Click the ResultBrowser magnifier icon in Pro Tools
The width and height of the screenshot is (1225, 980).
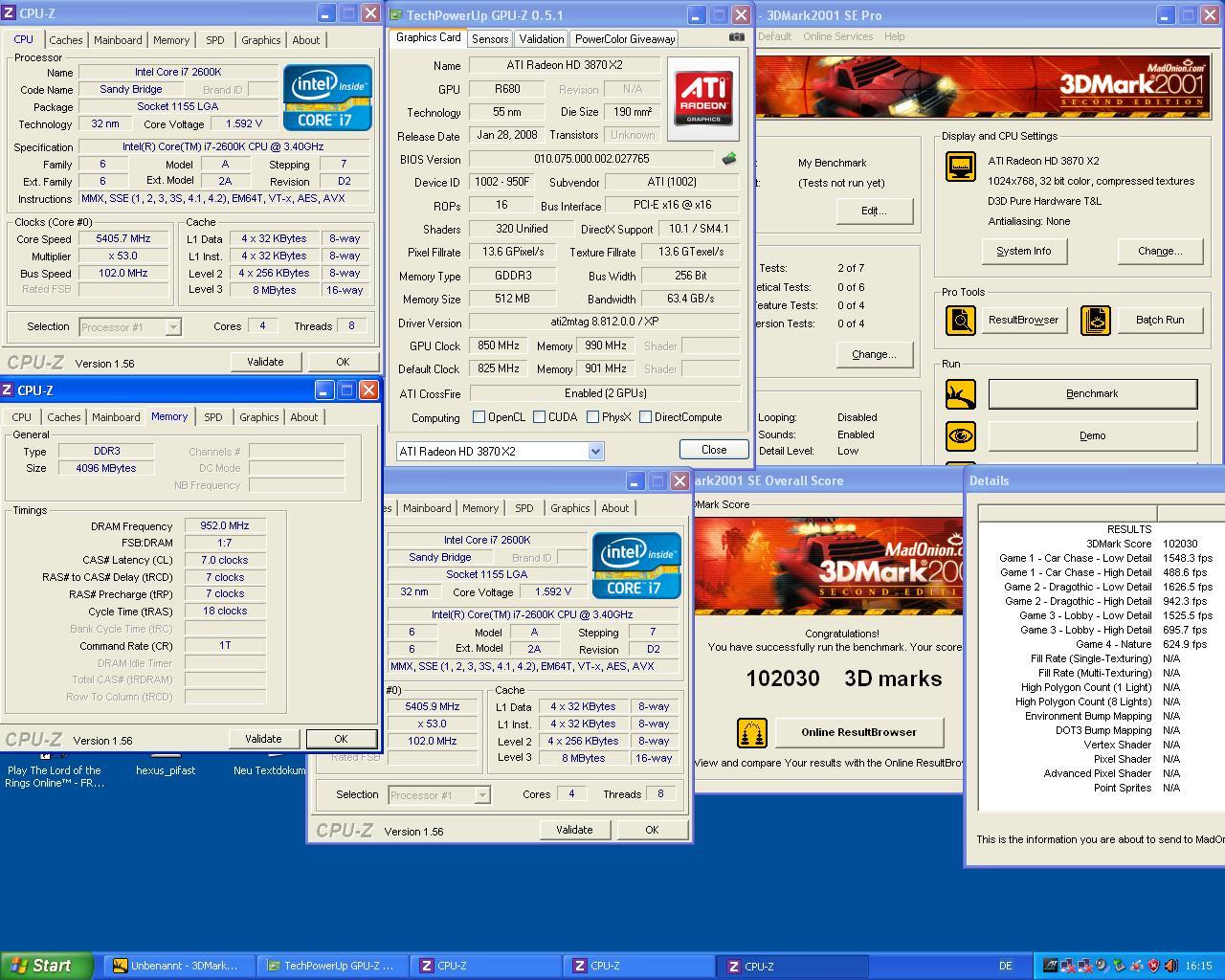tap(960, 320)
